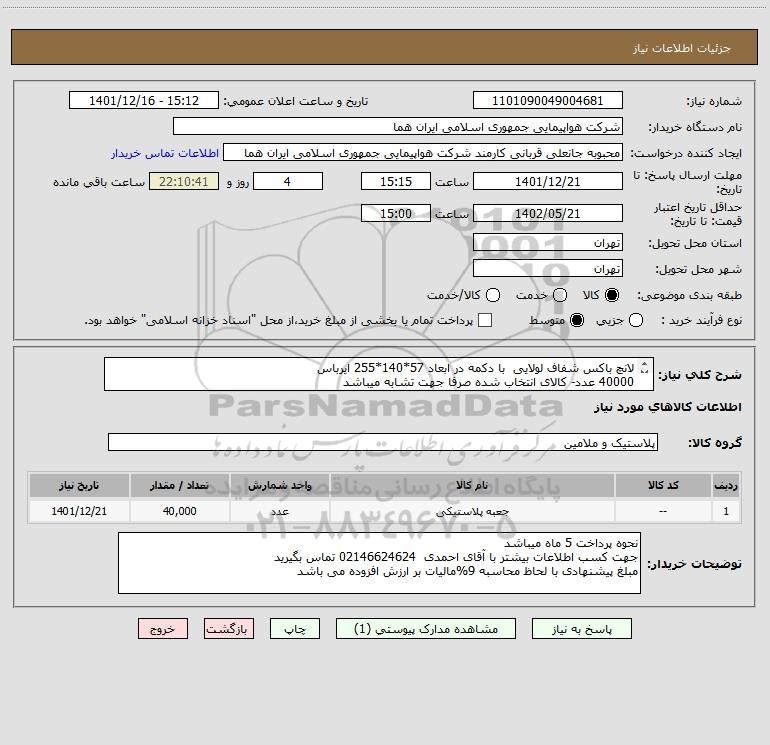
Task: Click the چاپ print button
Action: pyautogui.click(x=295, y=629)
